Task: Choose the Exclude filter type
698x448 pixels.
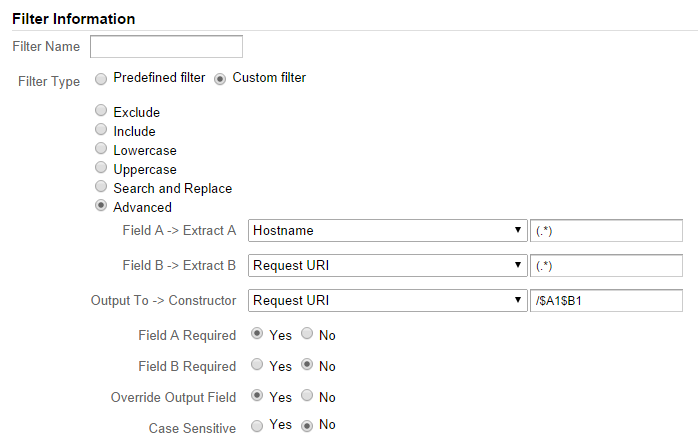Action: (x=100, y=112)
